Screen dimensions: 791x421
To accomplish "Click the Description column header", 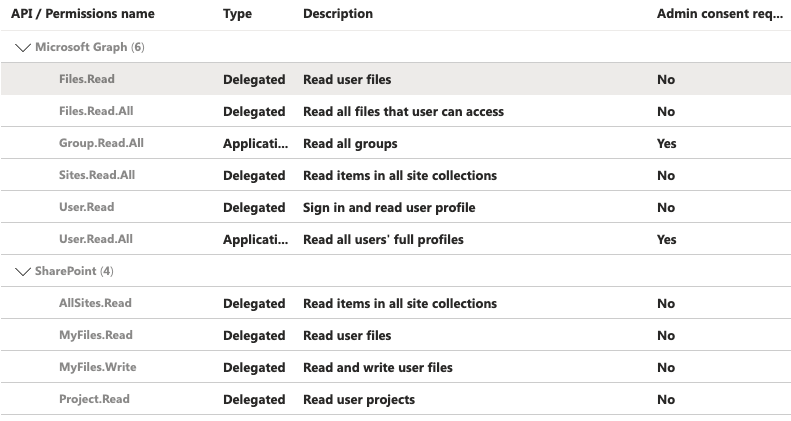I will click(x=338, y=14).
